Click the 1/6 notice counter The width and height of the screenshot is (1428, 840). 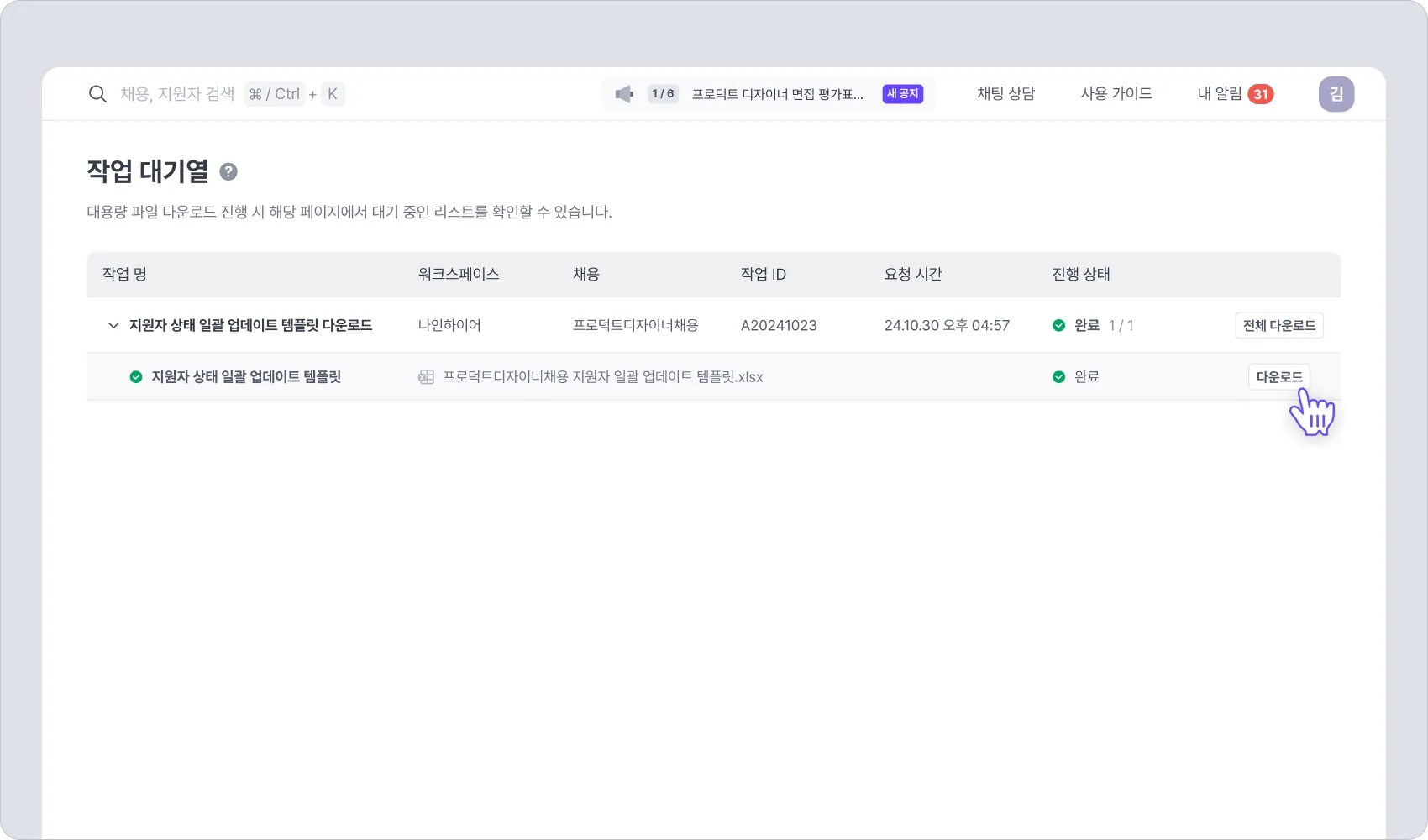click(x=663, y=94)
